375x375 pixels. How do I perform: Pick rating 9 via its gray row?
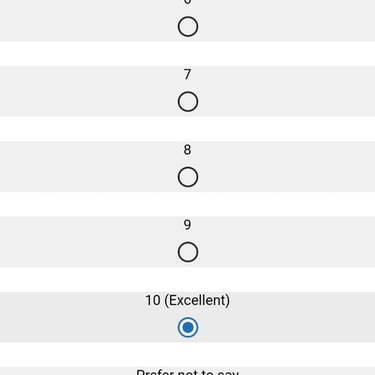point(187,242)
